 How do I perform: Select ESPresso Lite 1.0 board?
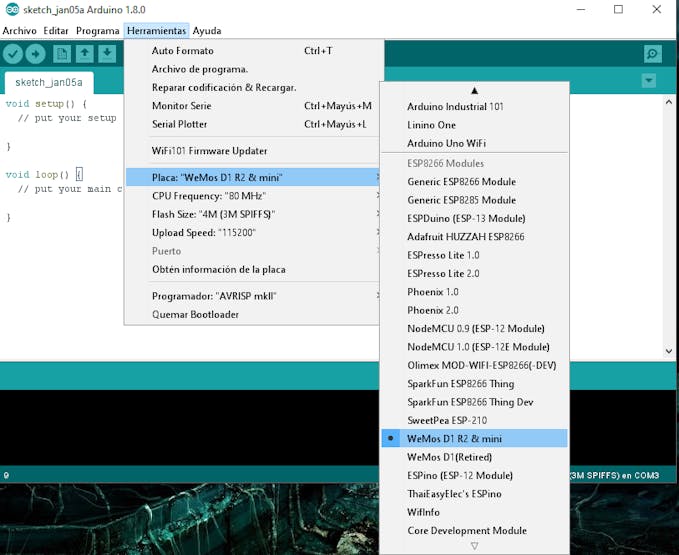click(x=474, y=255)
